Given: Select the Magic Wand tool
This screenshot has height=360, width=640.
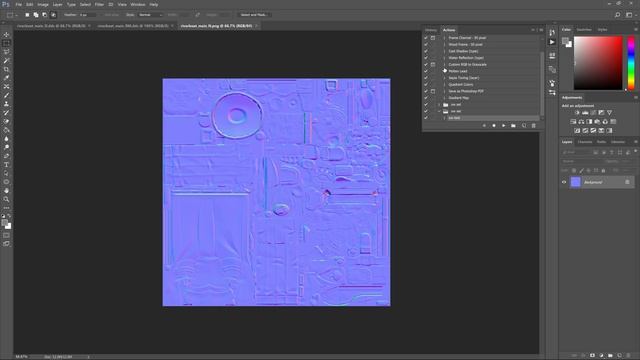Looking at the screenshot, I should click(6, 60).
